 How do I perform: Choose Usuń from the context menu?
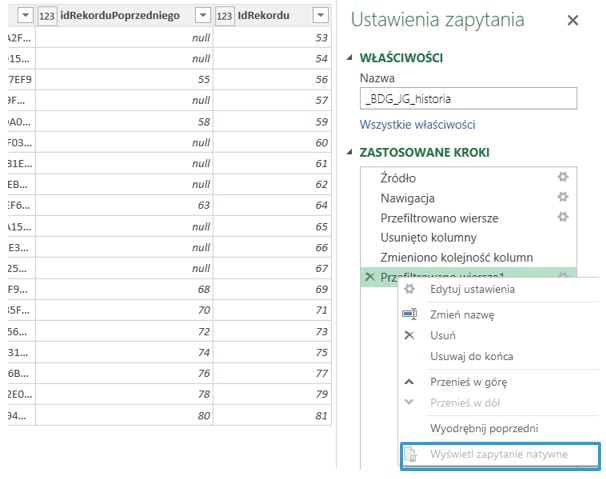[445, 335]
